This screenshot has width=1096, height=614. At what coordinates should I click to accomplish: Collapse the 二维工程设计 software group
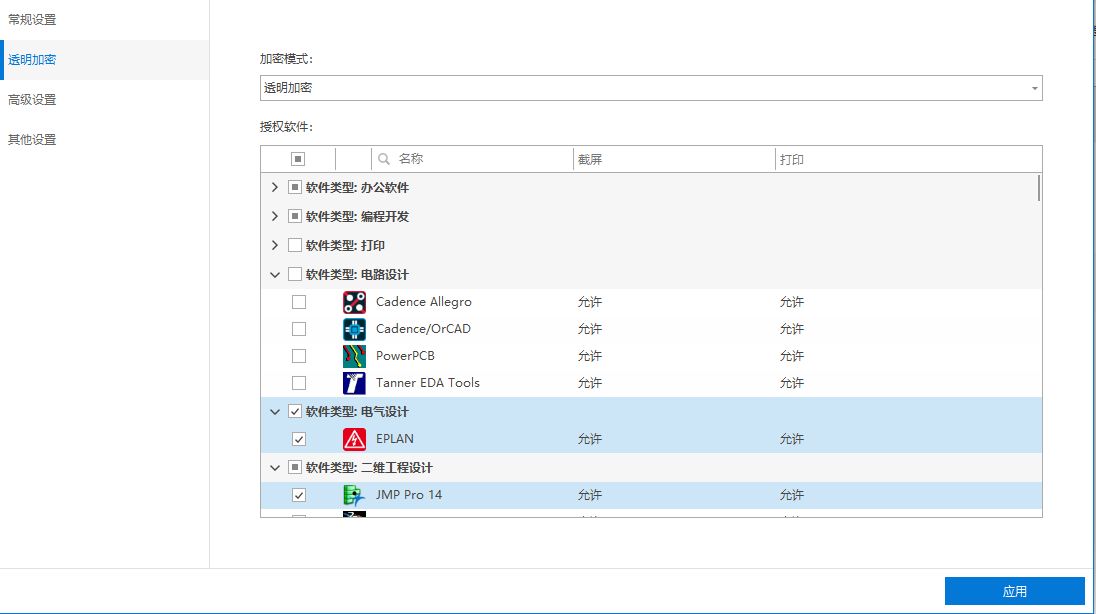click(x=275, y=468)
